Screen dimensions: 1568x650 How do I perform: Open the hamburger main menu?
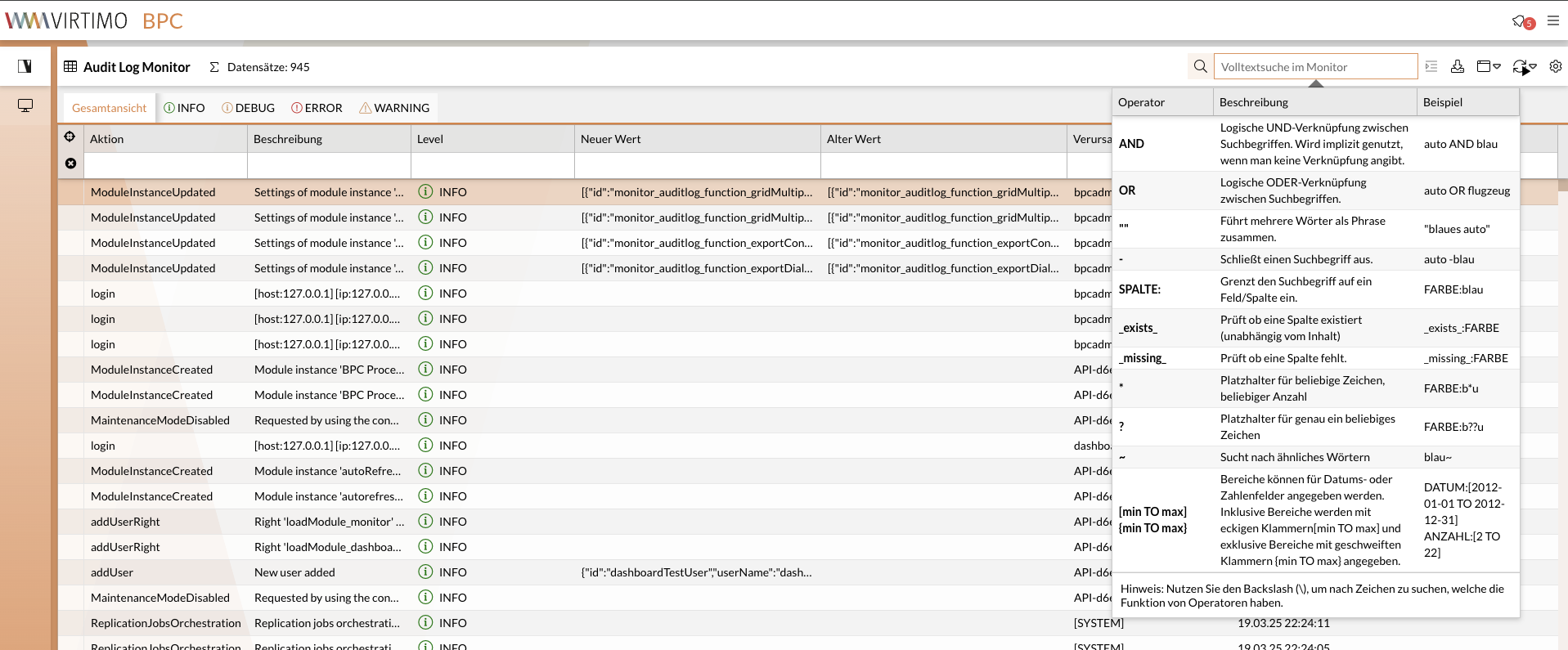coord(1553,21)
